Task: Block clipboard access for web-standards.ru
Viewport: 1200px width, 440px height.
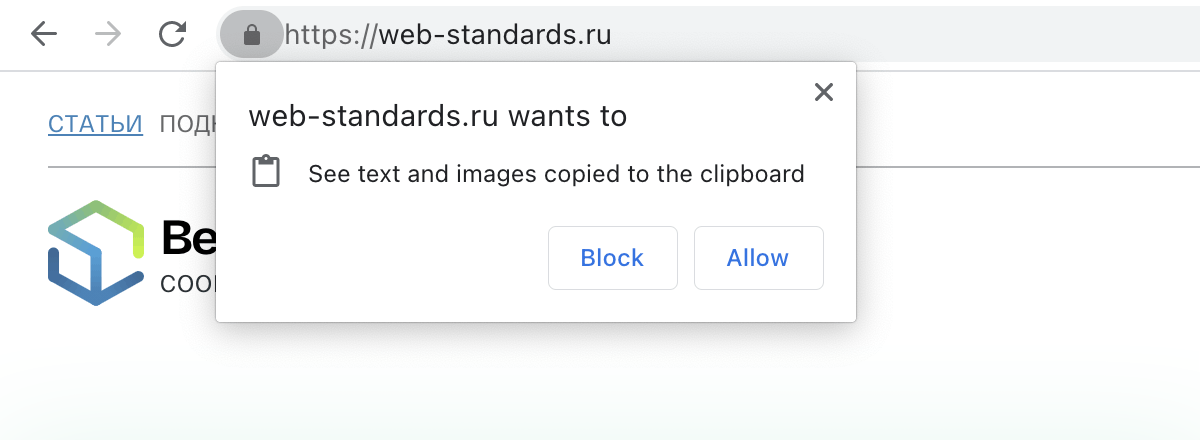Action: [x=612, y=258]
